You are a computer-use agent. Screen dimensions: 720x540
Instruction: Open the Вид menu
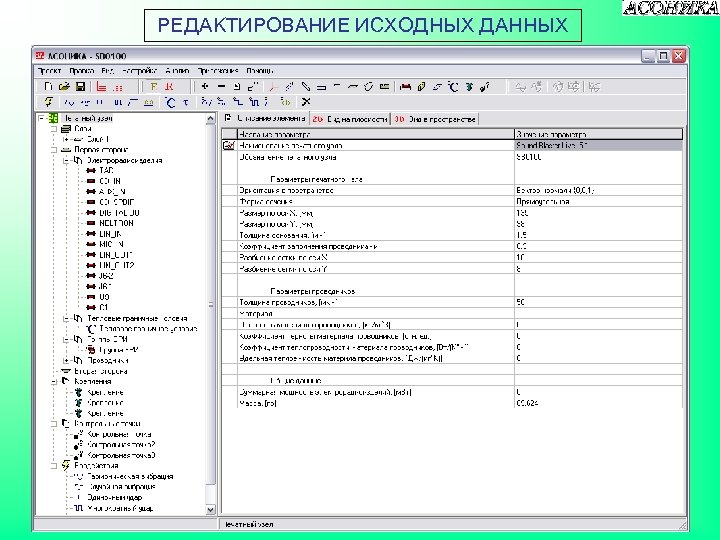click(108, 71)
